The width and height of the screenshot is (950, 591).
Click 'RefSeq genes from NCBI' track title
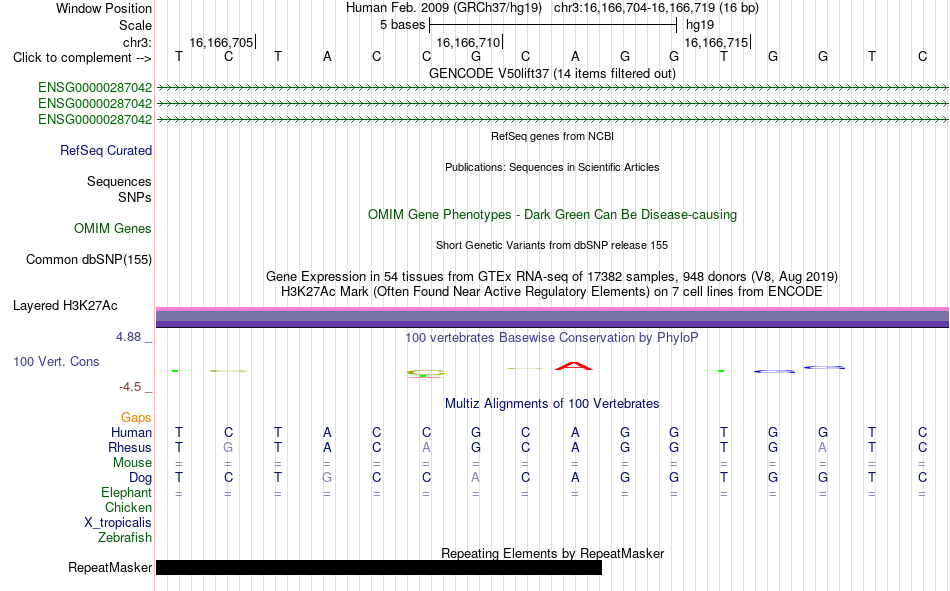coord(552,136)
